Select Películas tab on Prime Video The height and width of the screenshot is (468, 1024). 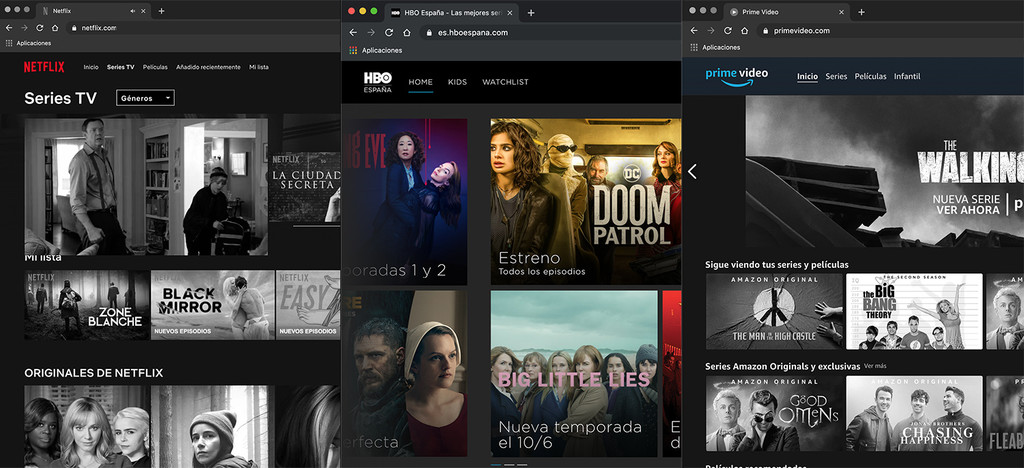point(871,76)
